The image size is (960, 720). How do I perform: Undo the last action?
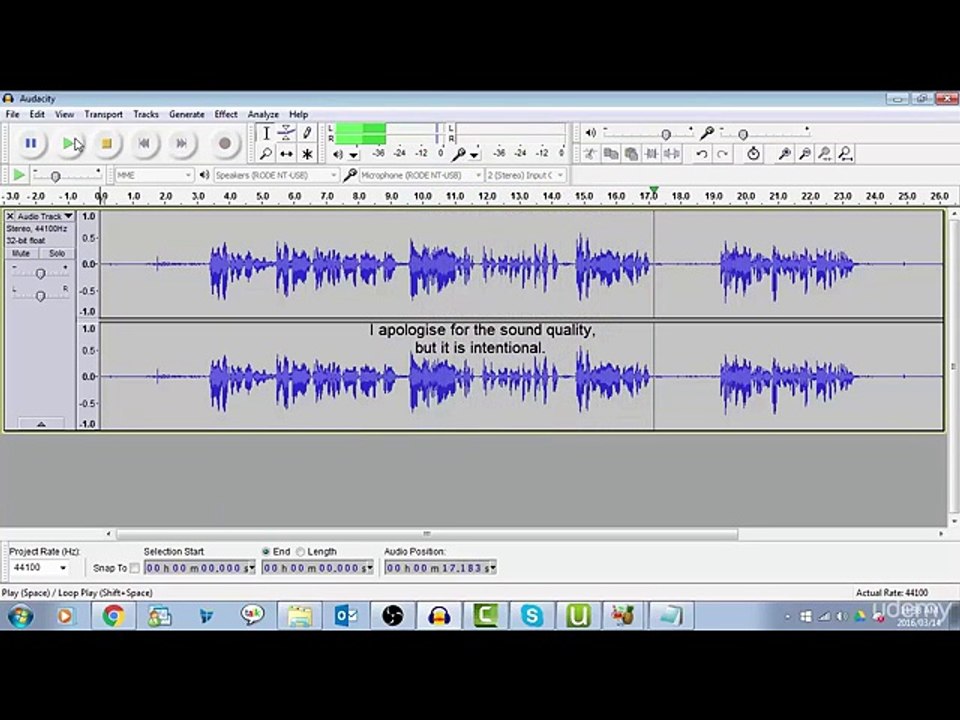pyautogui.click(x=702, y=154)
